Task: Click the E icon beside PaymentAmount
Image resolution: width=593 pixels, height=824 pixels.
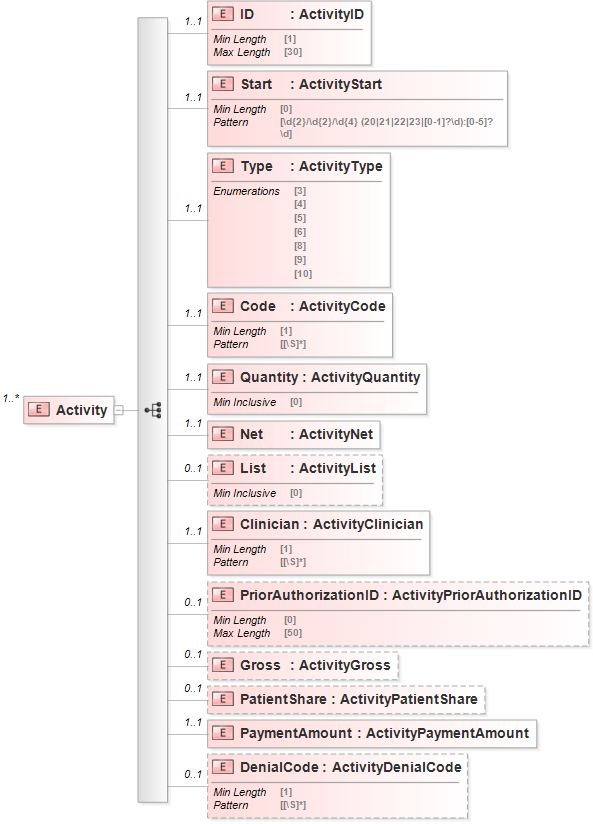Action: pos(223,733)
